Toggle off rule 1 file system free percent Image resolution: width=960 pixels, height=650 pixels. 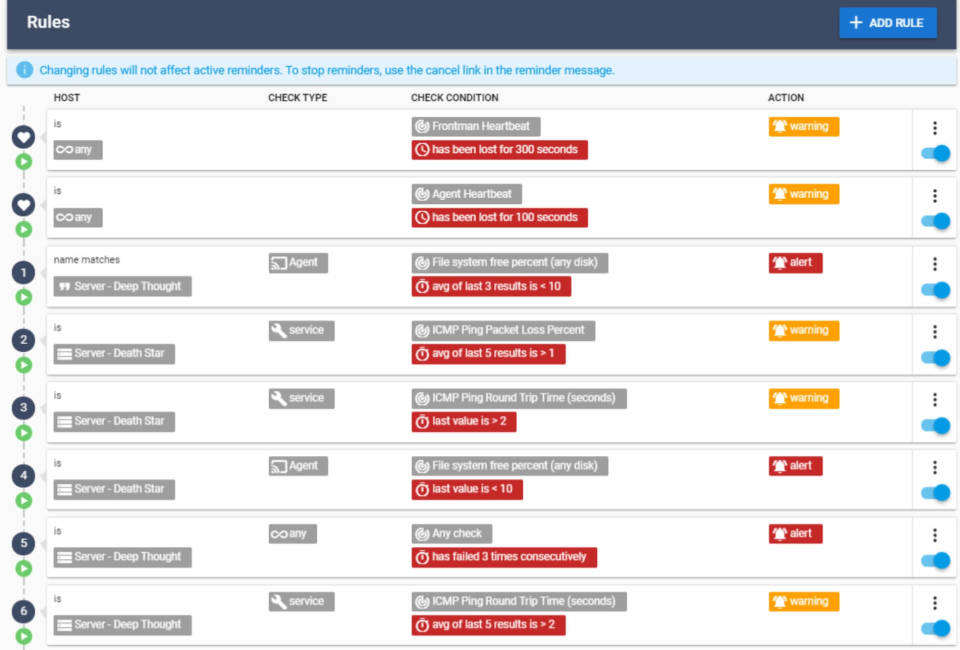(x=935, y=290)
